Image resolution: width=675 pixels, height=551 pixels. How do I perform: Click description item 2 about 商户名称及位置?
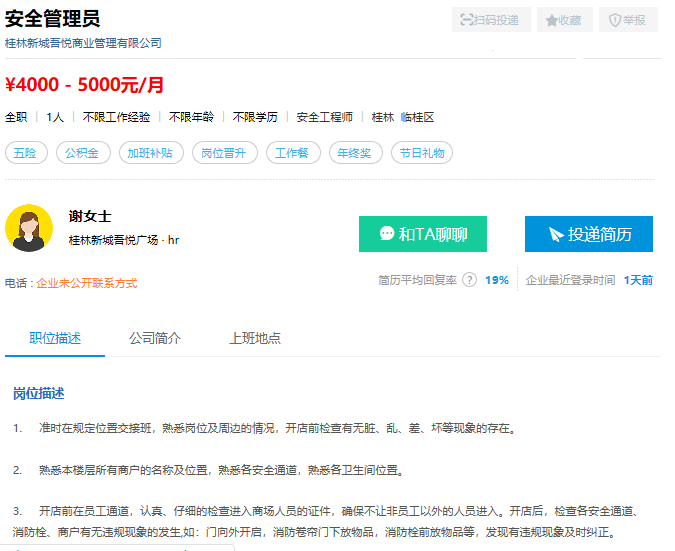(x=208, y=470)
